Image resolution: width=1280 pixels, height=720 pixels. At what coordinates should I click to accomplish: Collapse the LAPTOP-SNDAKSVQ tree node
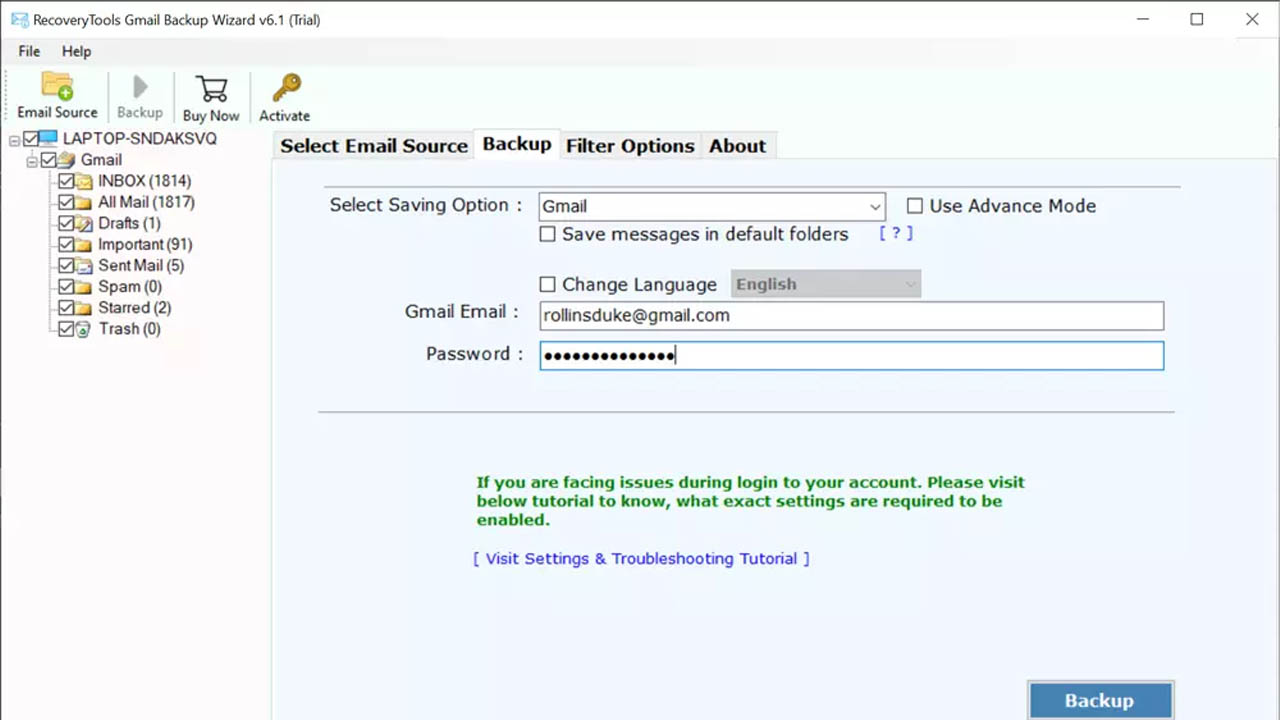pyautogui.click(x=15, y=140)
